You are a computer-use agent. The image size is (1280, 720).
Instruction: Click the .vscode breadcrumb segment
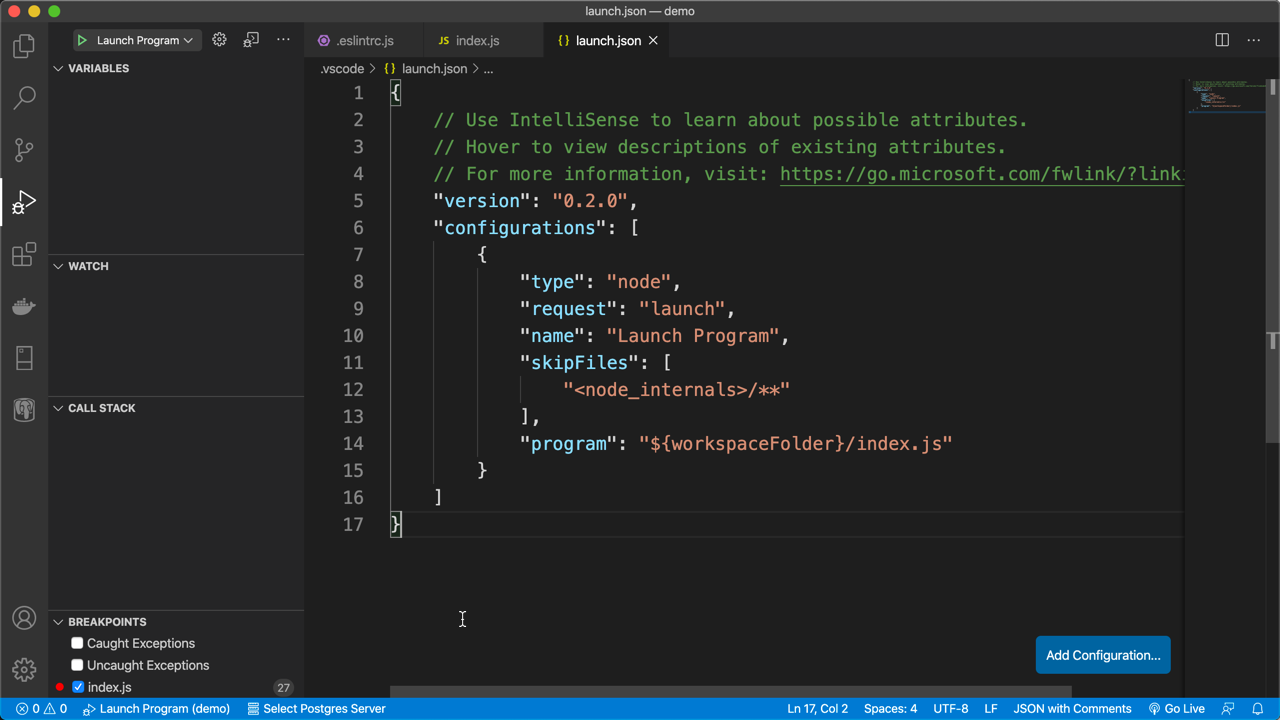coord(342,69)
